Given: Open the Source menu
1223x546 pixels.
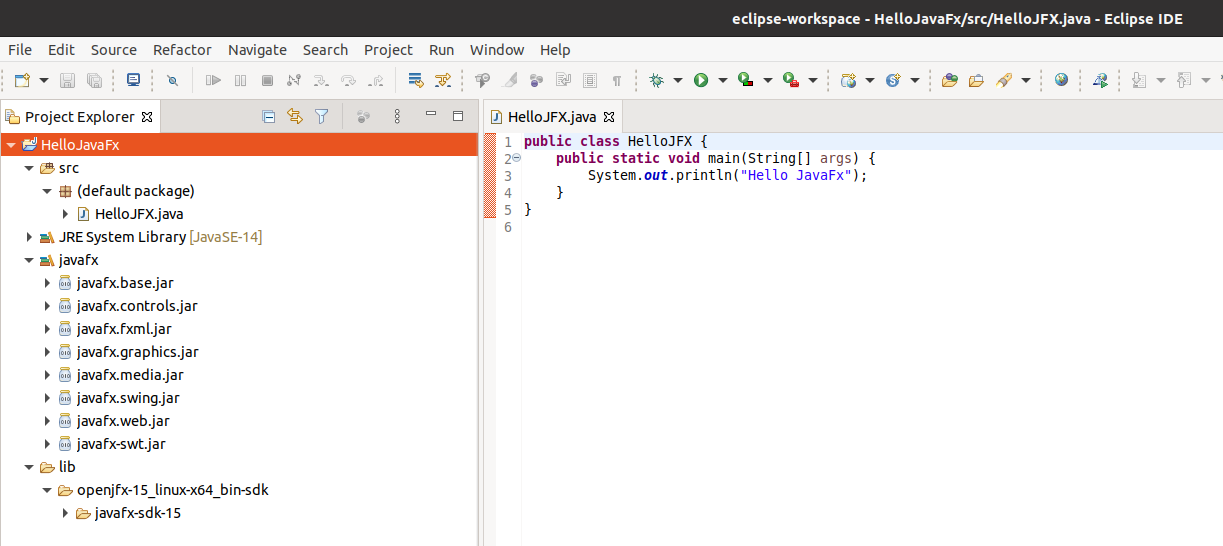Looking at the screenshot, I should click(x=114, y=50).
